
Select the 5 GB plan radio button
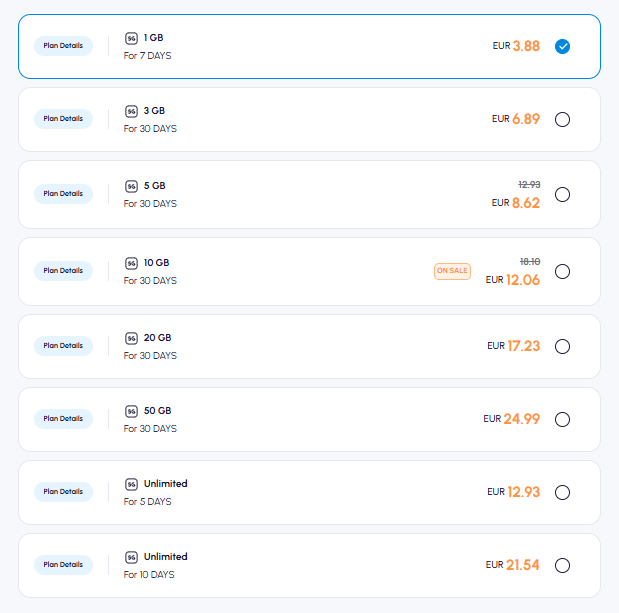tap(562, 194)
